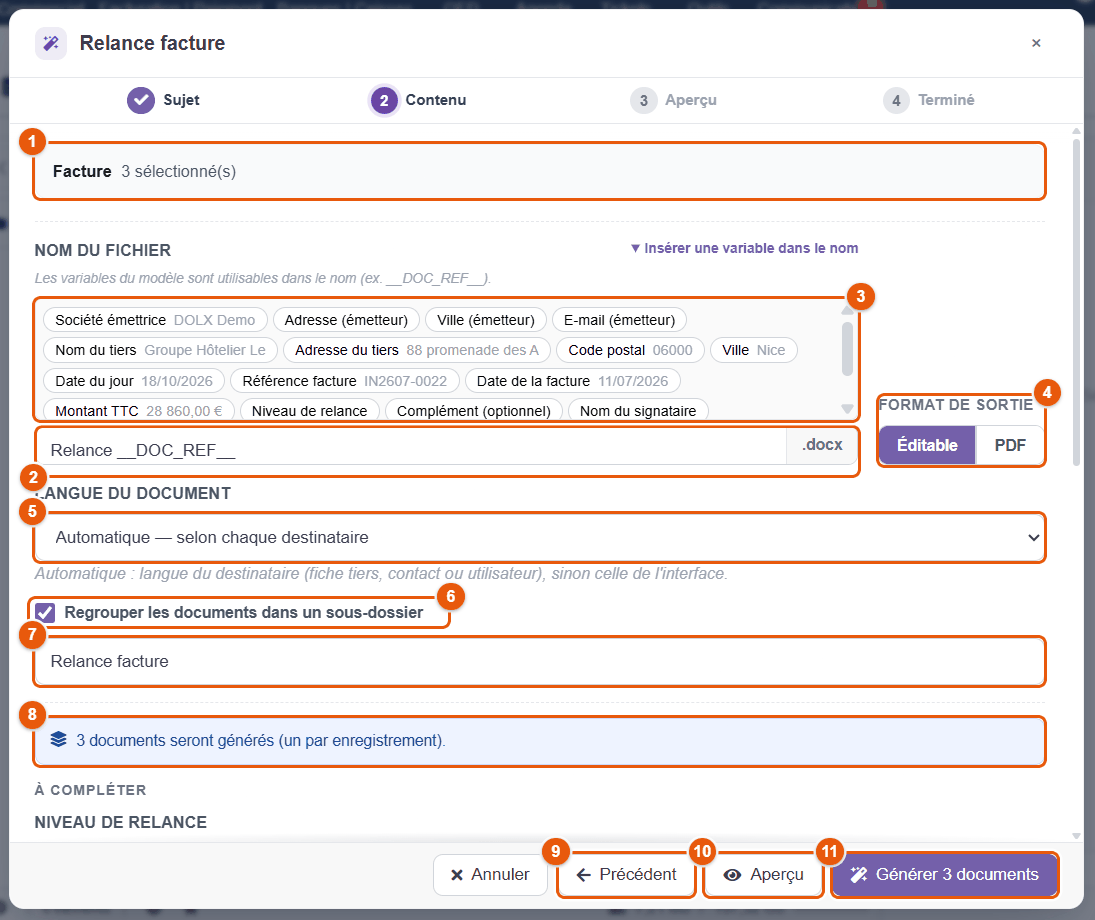The height and width of the screenshot is (920, 1095).
Task: Insert the Adresse (émetteur) variable chip
Action: [x=346, y=320]
